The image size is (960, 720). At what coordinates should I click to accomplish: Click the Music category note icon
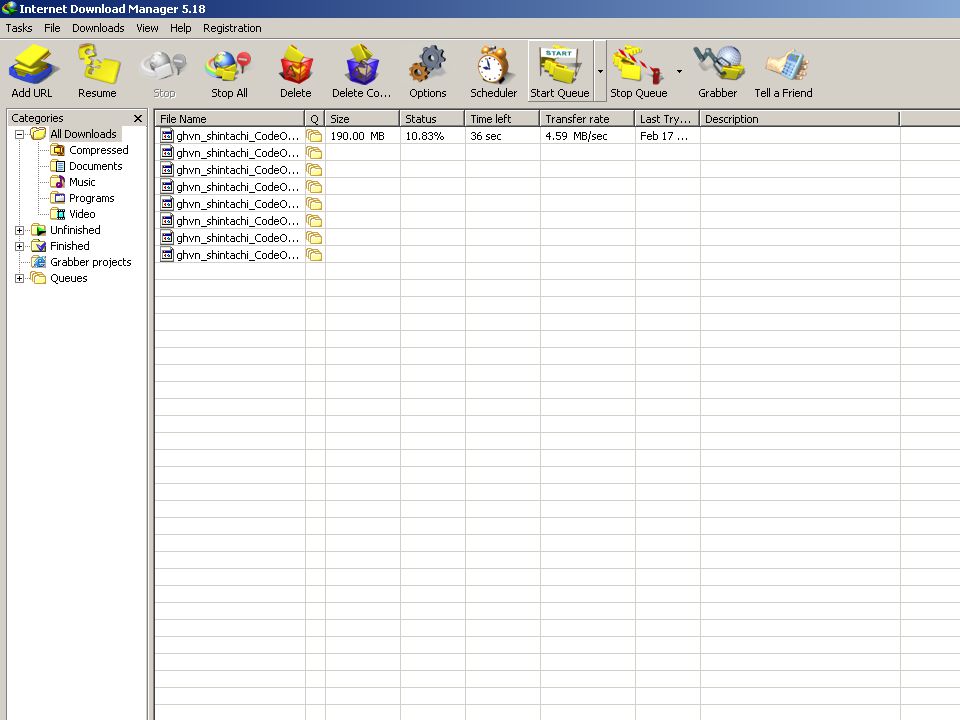(58, 182)
